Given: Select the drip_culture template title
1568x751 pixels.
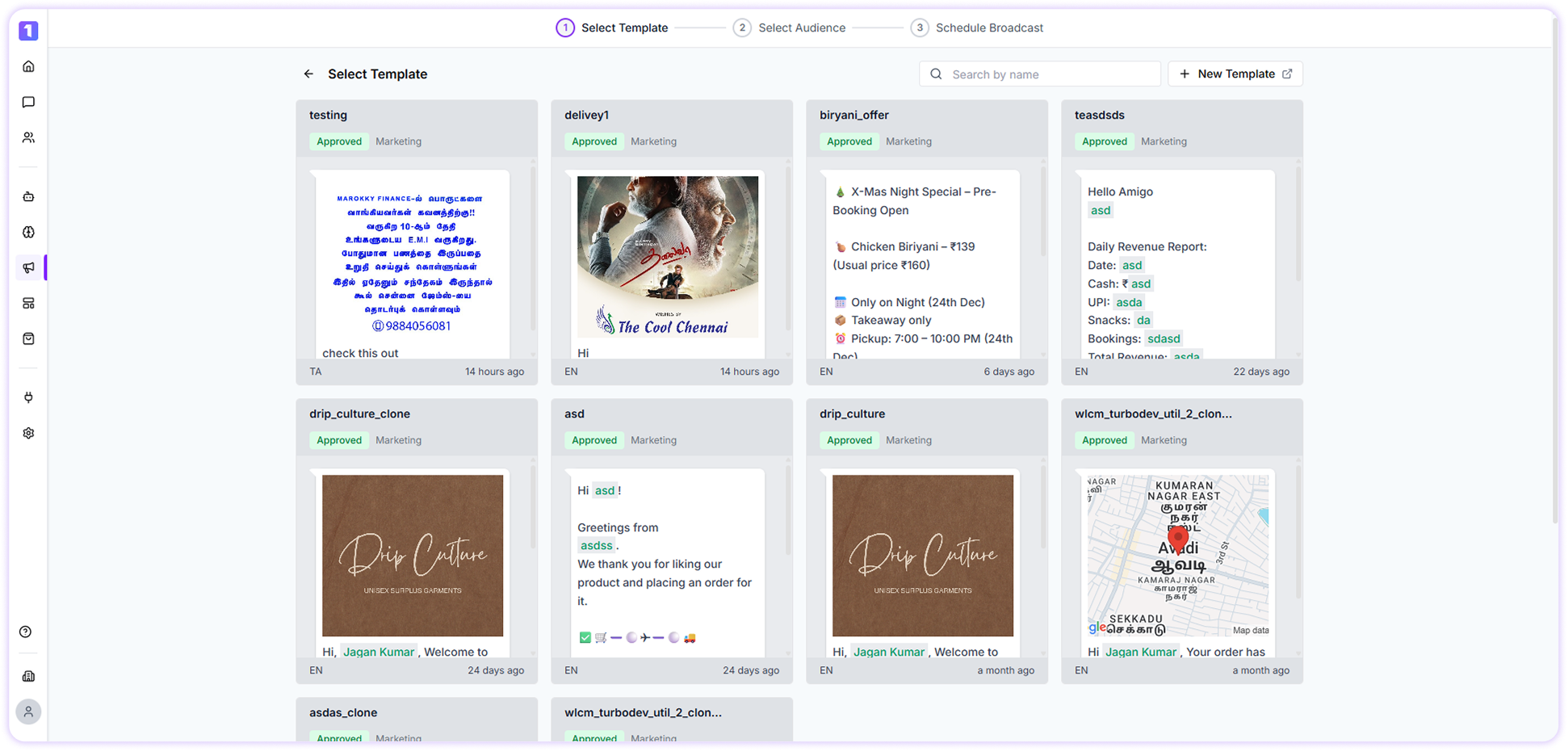Looking at the screenshot, I should (x=852, y=413).
